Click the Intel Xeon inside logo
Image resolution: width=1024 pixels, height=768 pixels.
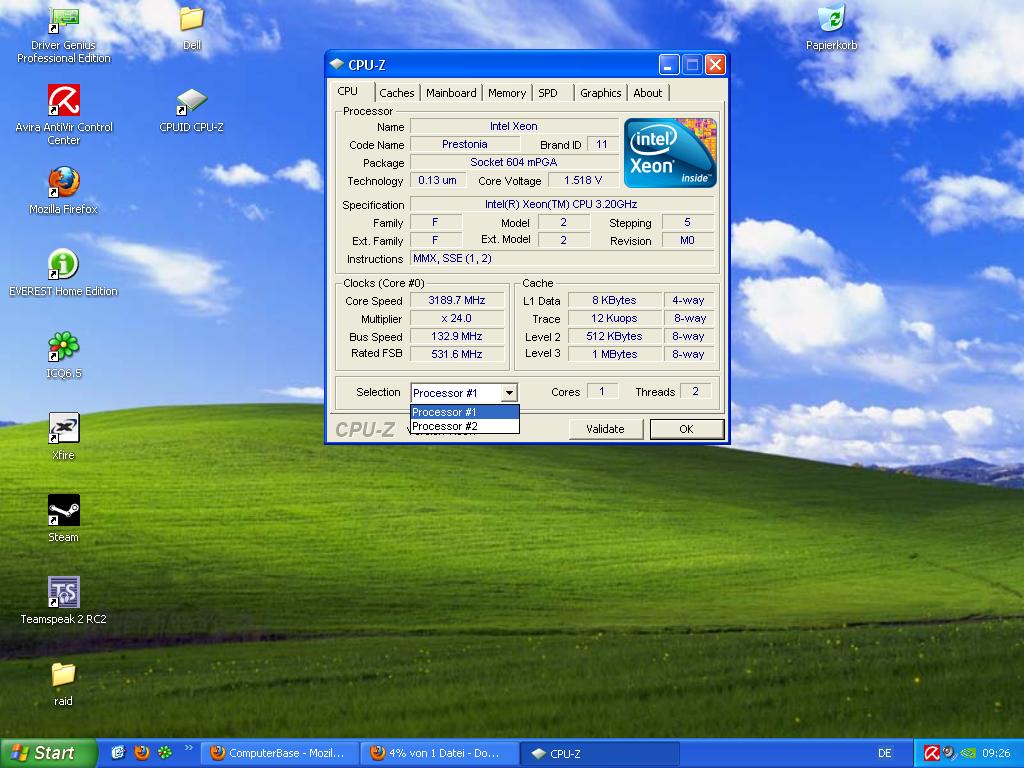click(670, 153)
